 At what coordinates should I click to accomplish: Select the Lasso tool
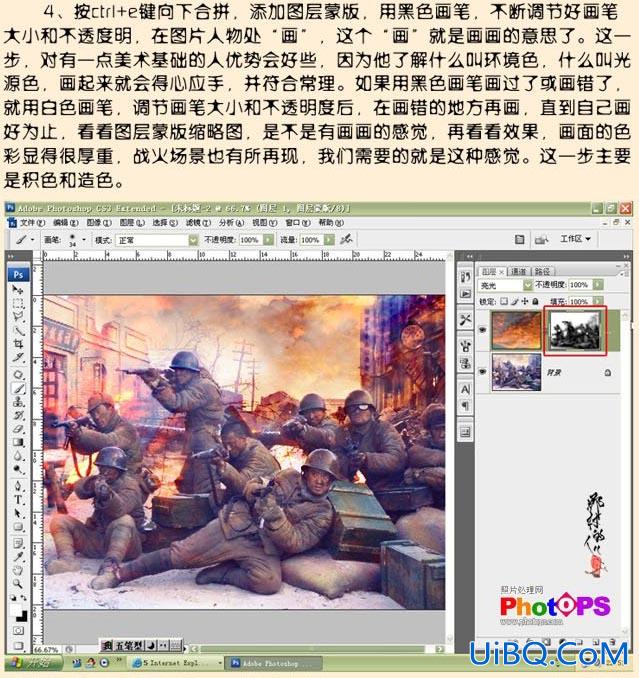[18, 317]
